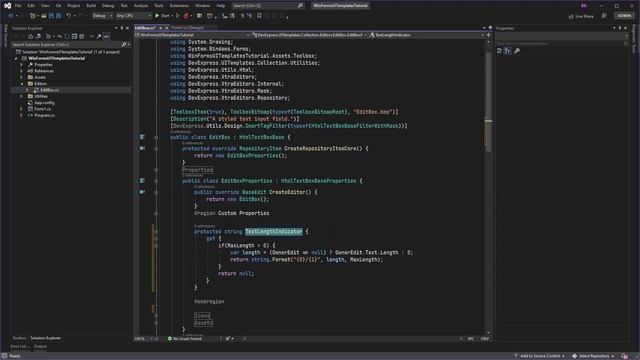640x360 pixels.
Task: Collapse the Editors folder
Action: [x=22, y=84]
